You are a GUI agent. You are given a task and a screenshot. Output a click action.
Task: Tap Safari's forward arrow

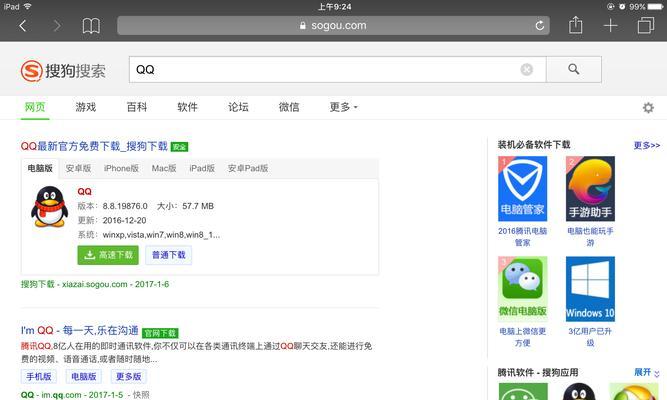pos(57,26)
